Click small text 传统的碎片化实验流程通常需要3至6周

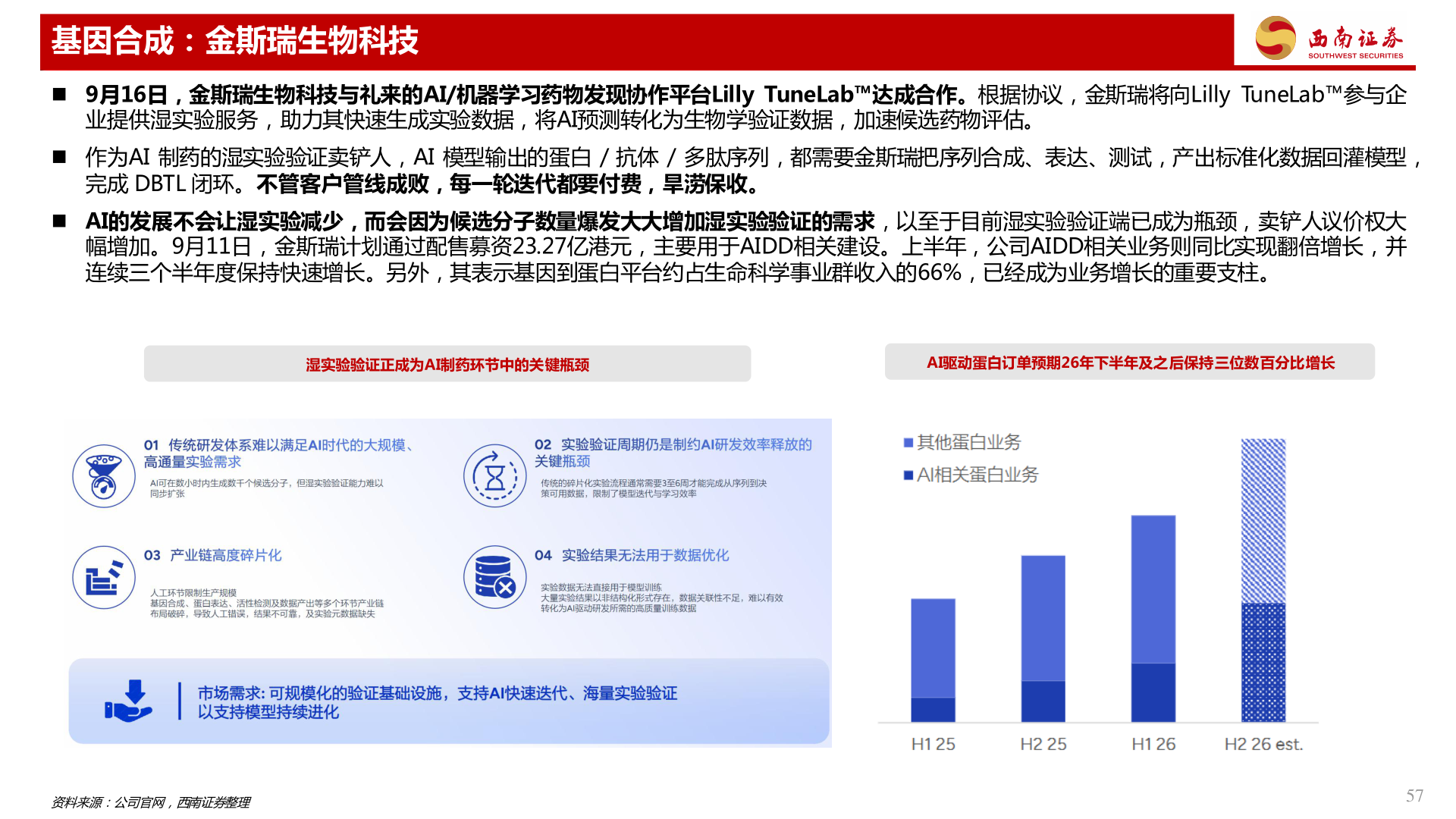(654, 488)
